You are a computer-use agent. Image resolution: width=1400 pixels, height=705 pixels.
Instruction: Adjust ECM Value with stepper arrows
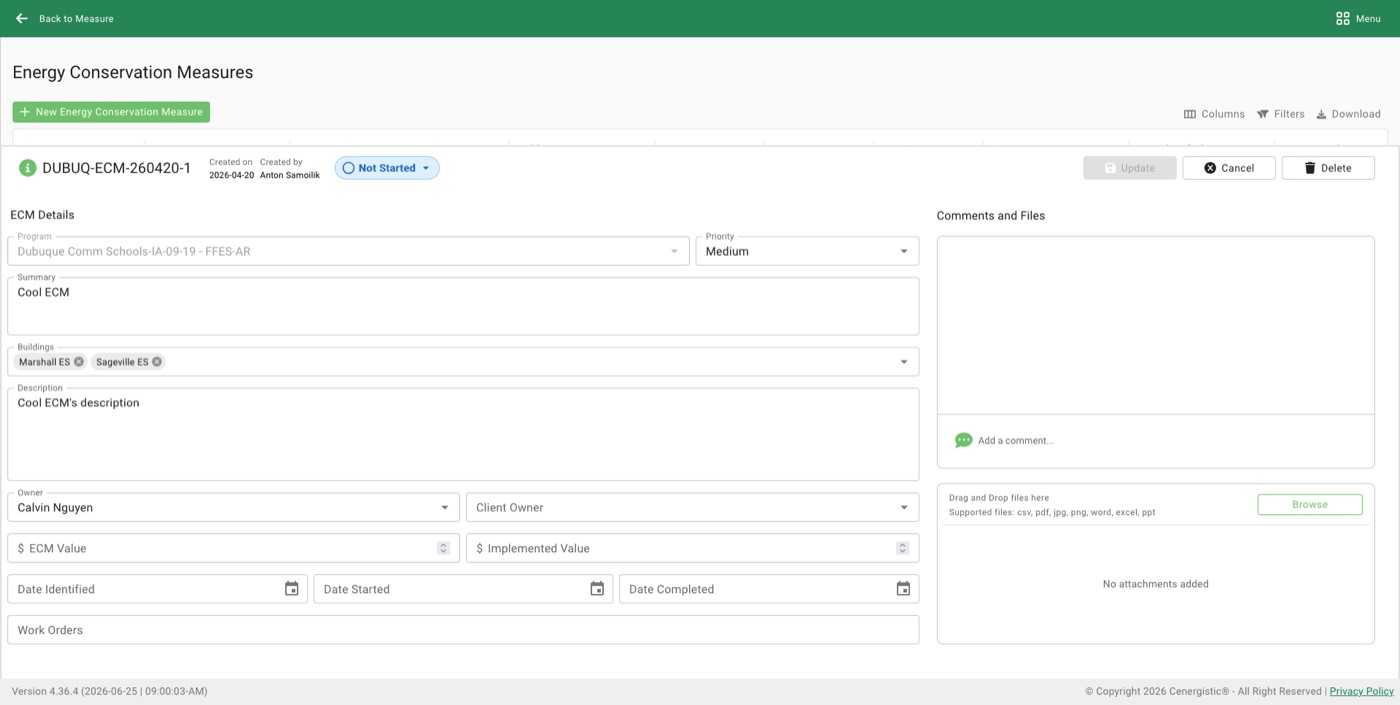pyautogui.click(x=443, y=548)
